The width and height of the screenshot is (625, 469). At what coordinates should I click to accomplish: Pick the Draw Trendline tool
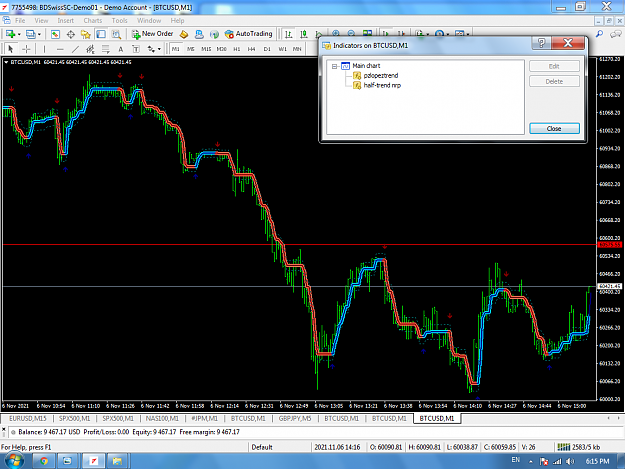75,49
